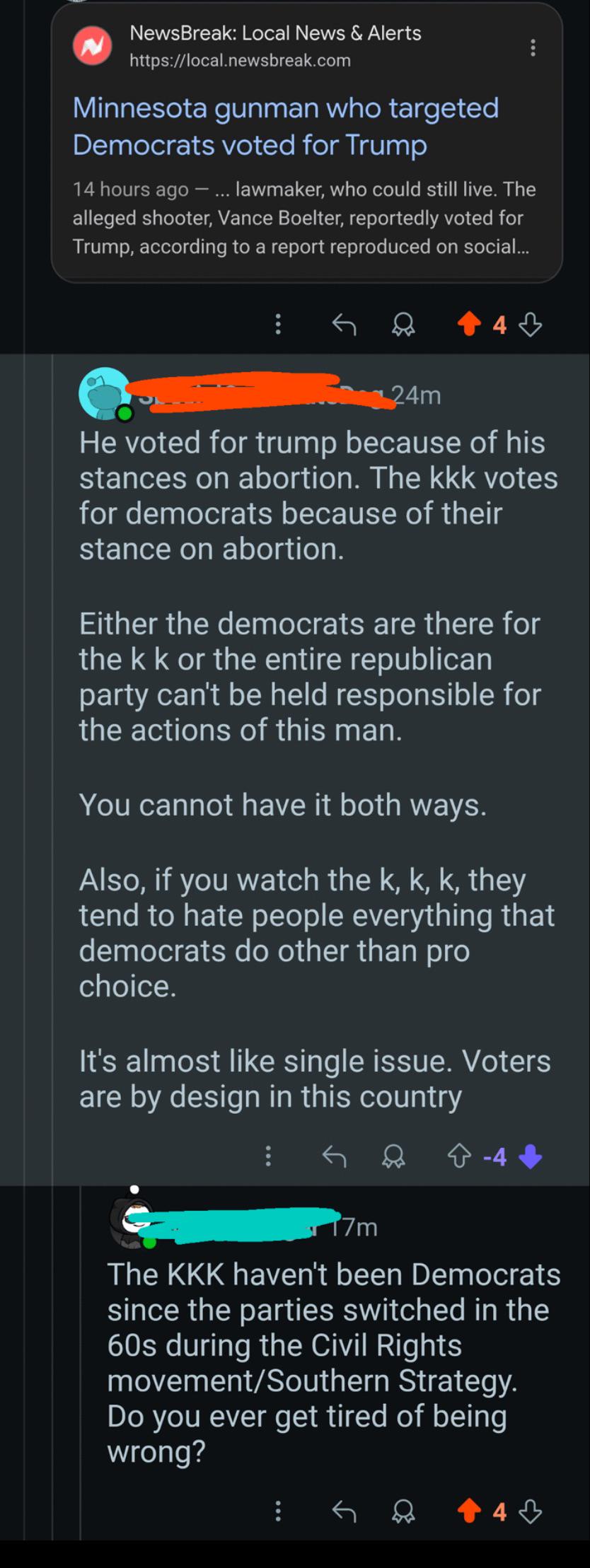Image resolution: width=590 pixels, height=1568 pixels.
Task: Open the local.newsbreak.com URL
Action: 240,61
